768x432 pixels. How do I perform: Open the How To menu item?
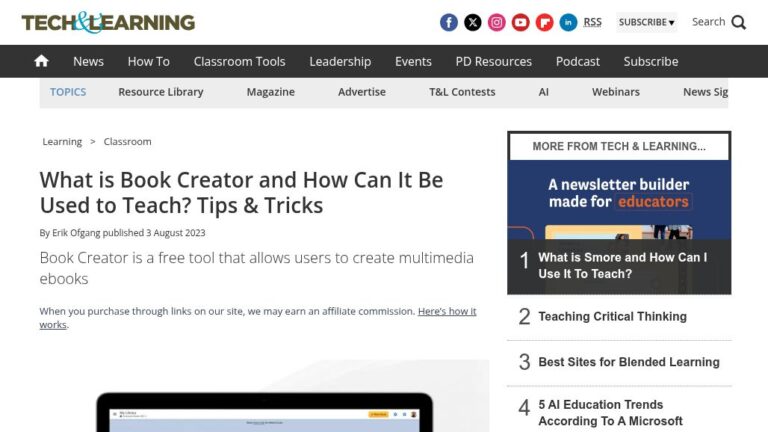pyautogui.click(x=148, y=61)
